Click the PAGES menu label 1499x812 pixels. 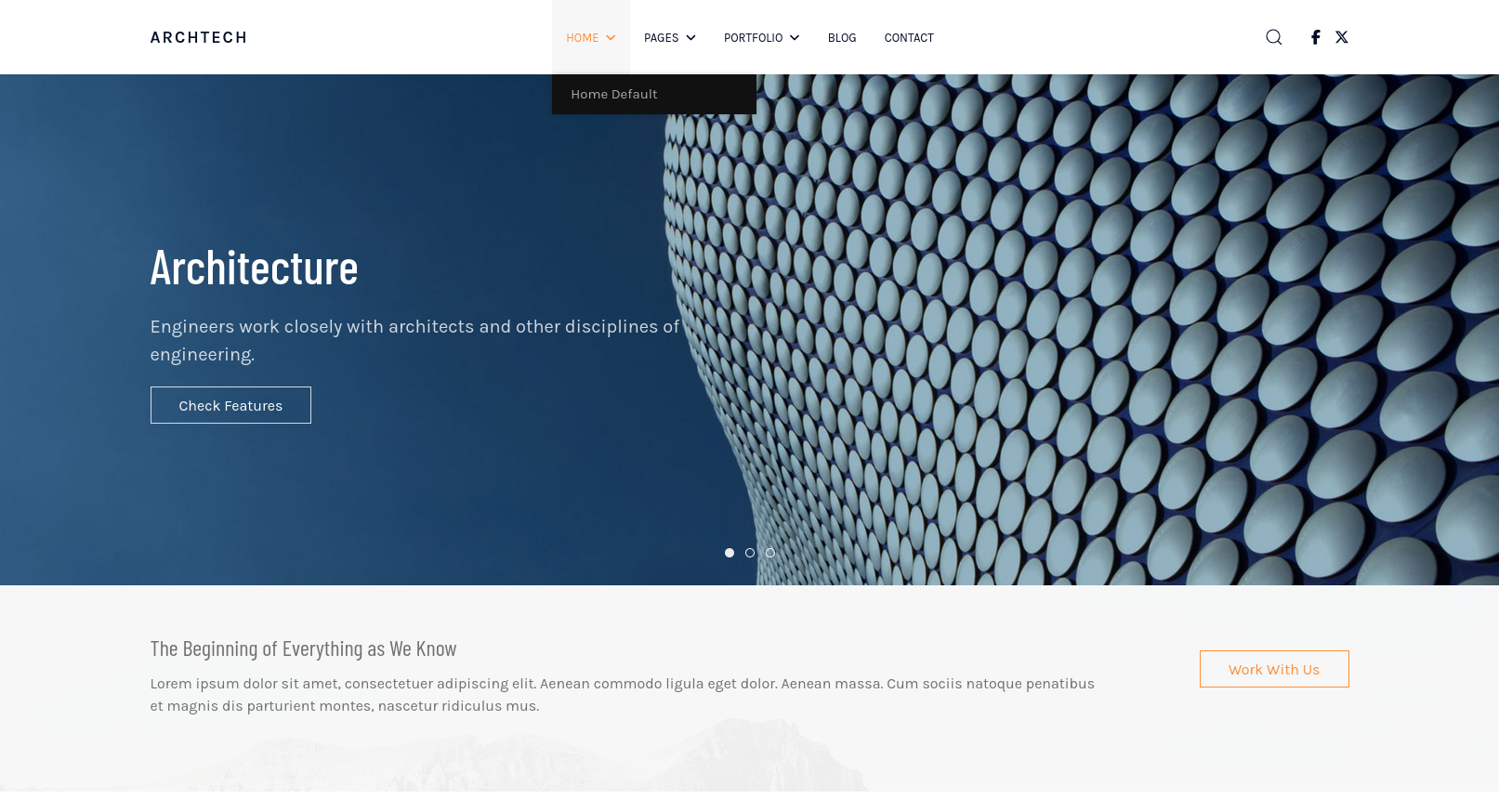[661, 38]
